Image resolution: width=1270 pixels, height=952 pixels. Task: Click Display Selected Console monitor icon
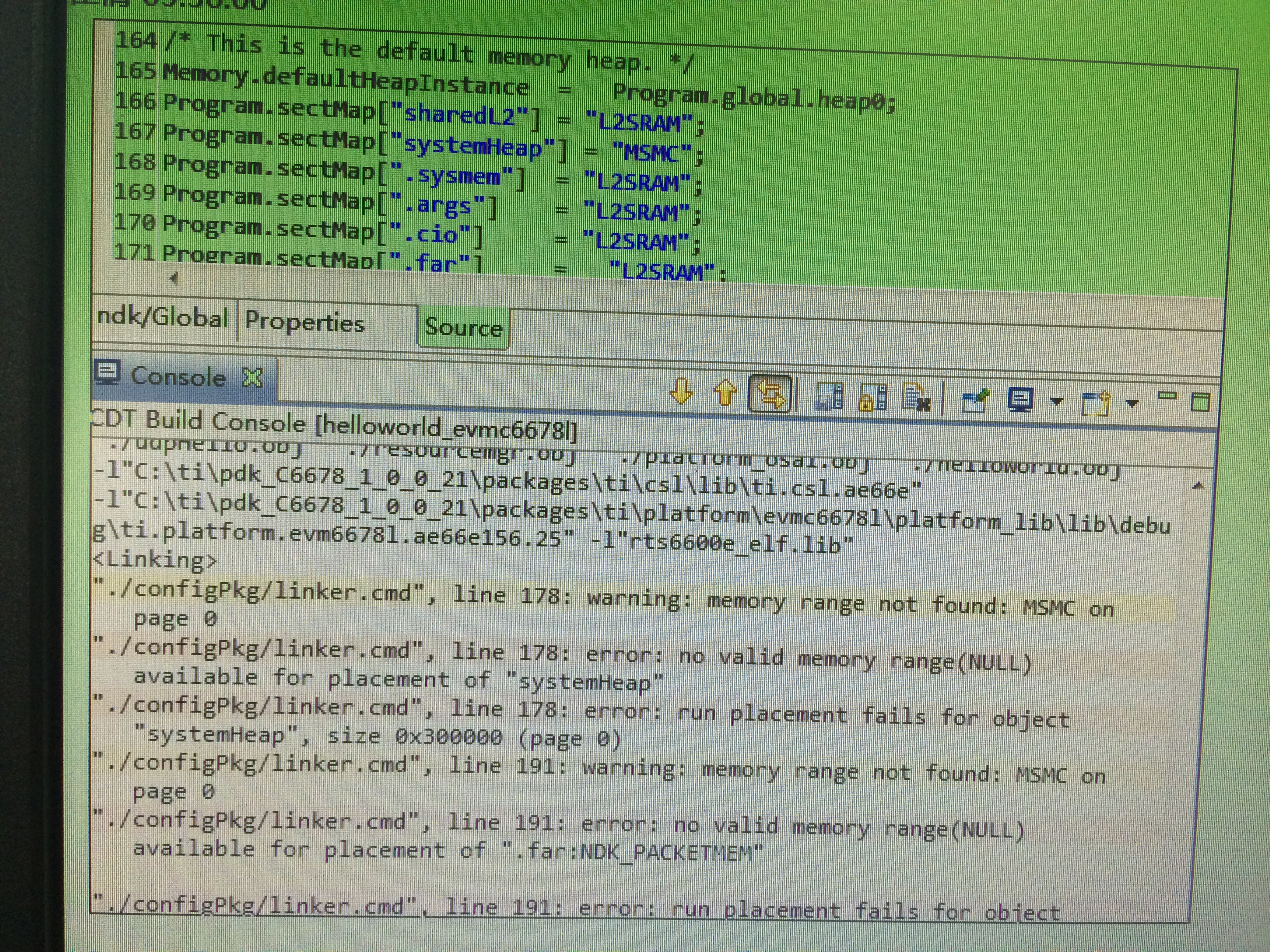coord(1021,401)
